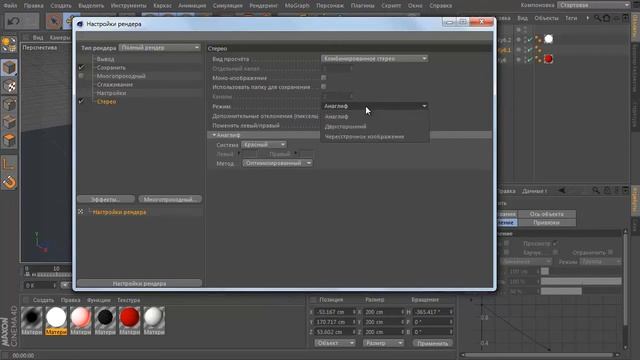Adjust the 50 % slider in attributes panel
This screenshot has width=640, height=360.
pos(581,291)
